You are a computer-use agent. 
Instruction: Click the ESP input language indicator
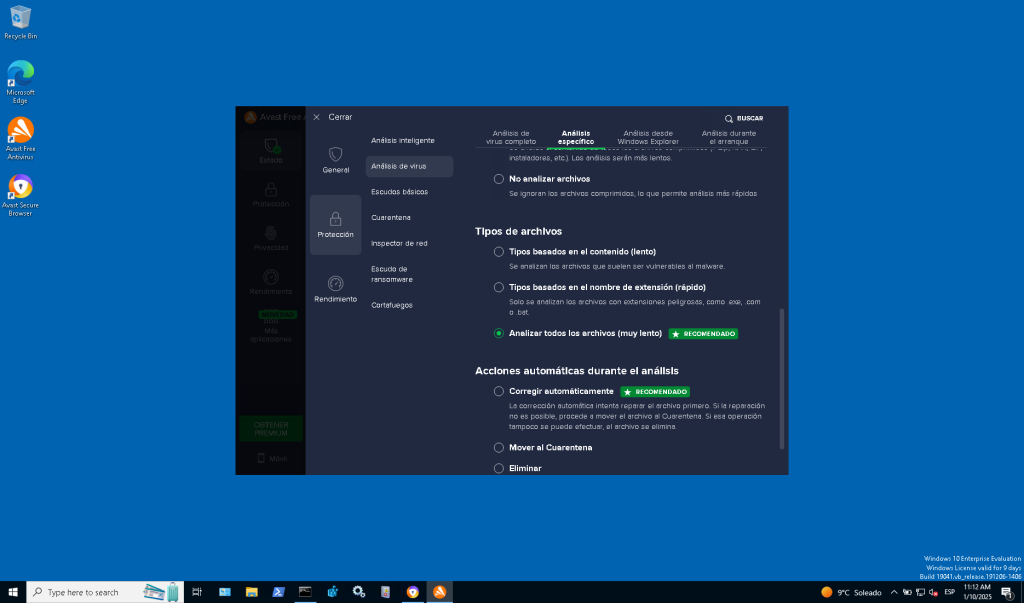coord(950,593)
